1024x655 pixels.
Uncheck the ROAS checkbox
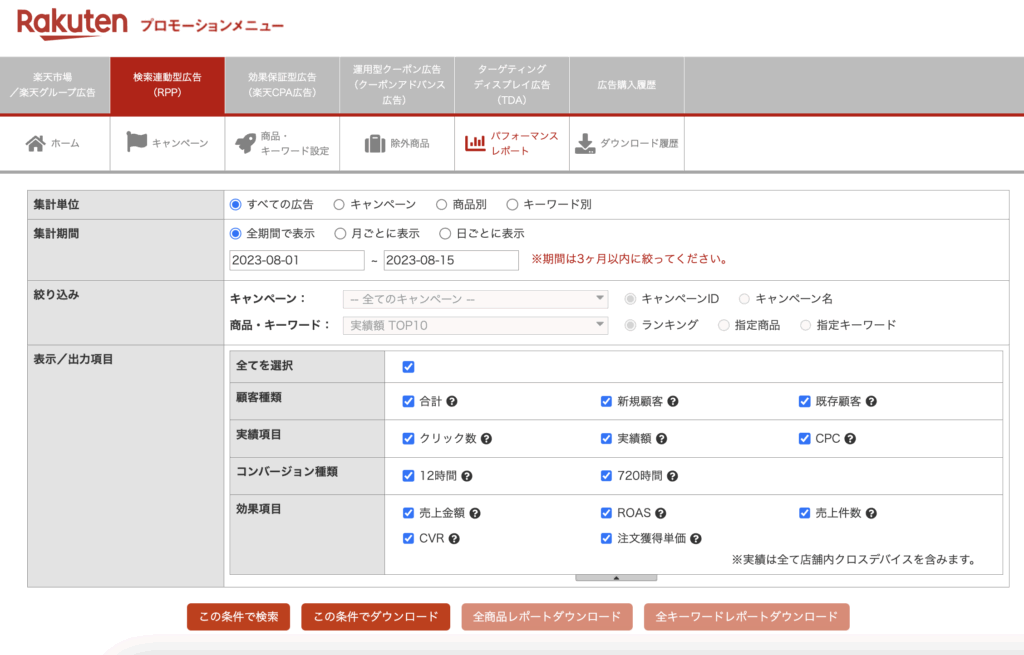click(x=607, y=513)
